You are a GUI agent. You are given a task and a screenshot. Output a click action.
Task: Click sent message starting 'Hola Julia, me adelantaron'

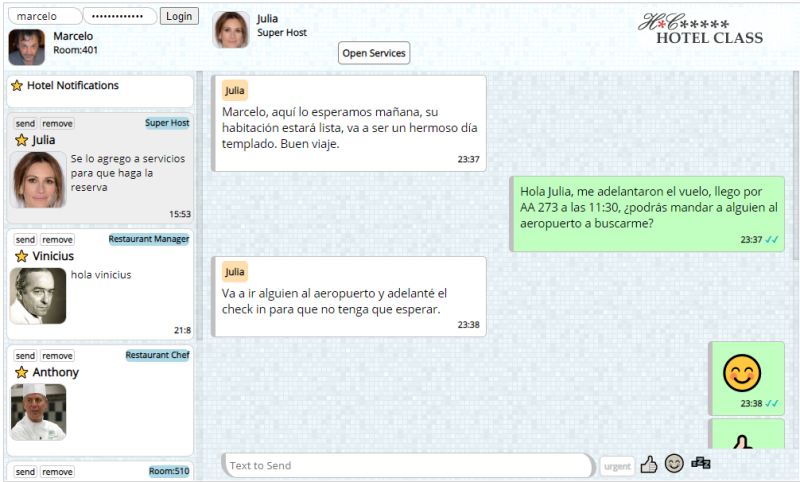pyautogui.click(x=648, y=214)
